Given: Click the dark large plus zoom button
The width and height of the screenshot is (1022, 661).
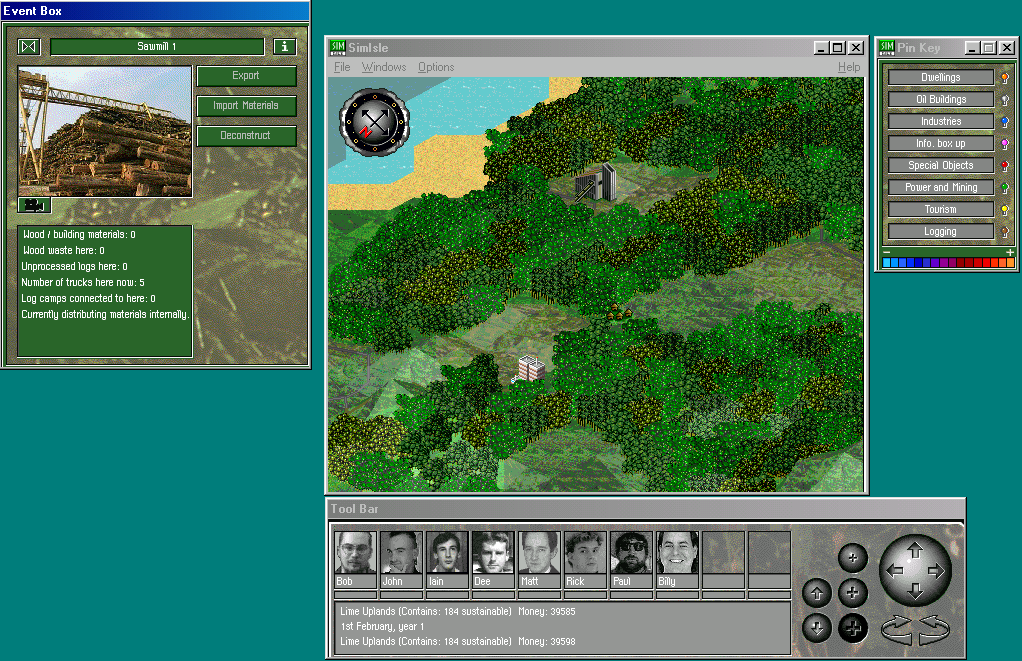Looking at the screenshot, I should [853, 628].
